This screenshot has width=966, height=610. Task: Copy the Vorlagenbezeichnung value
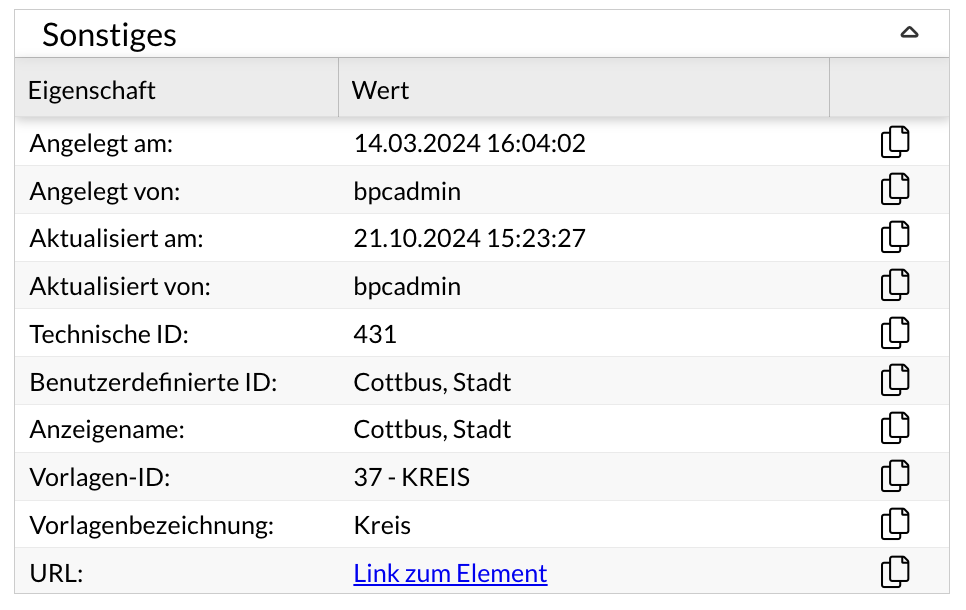pyautogui.click(x=895, y=524)
